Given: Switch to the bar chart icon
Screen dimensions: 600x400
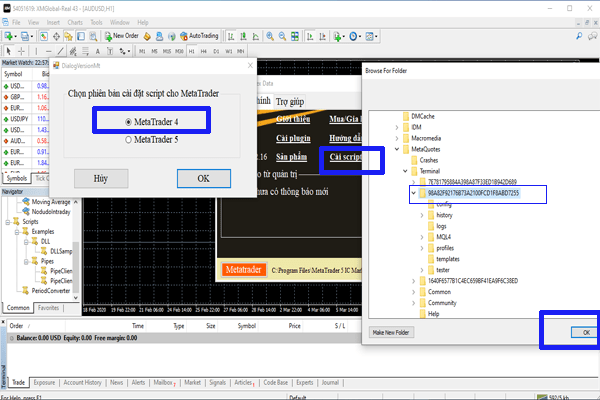Looking at the screenshot, I should pos(231,36).
